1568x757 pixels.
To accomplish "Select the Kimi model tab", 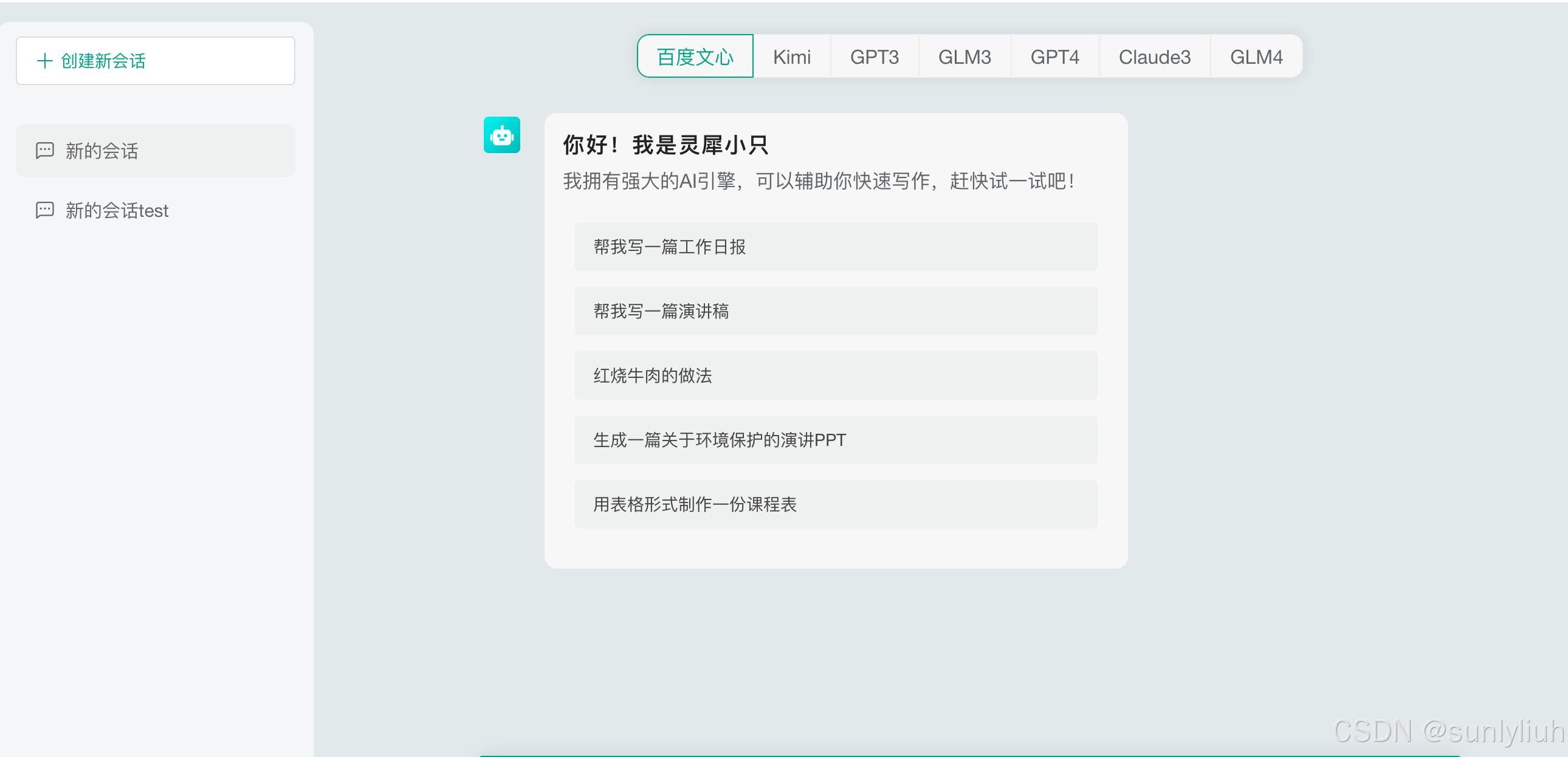I will point(791,57).
